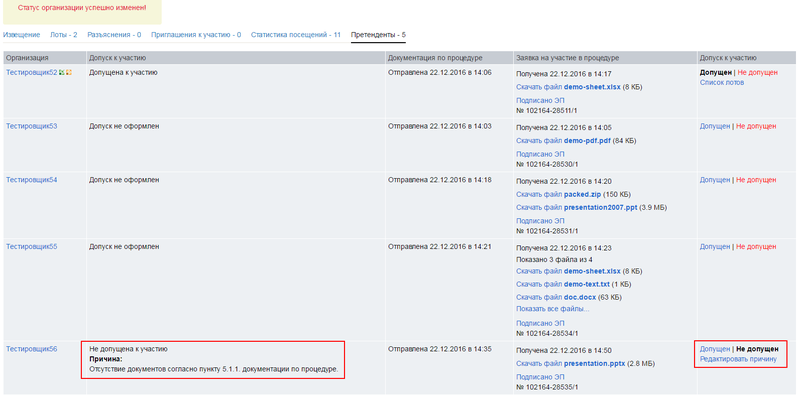800x397 pixels.
Task: Open Разъяснения - 0 tab
Action: click(x=114, y=35)
